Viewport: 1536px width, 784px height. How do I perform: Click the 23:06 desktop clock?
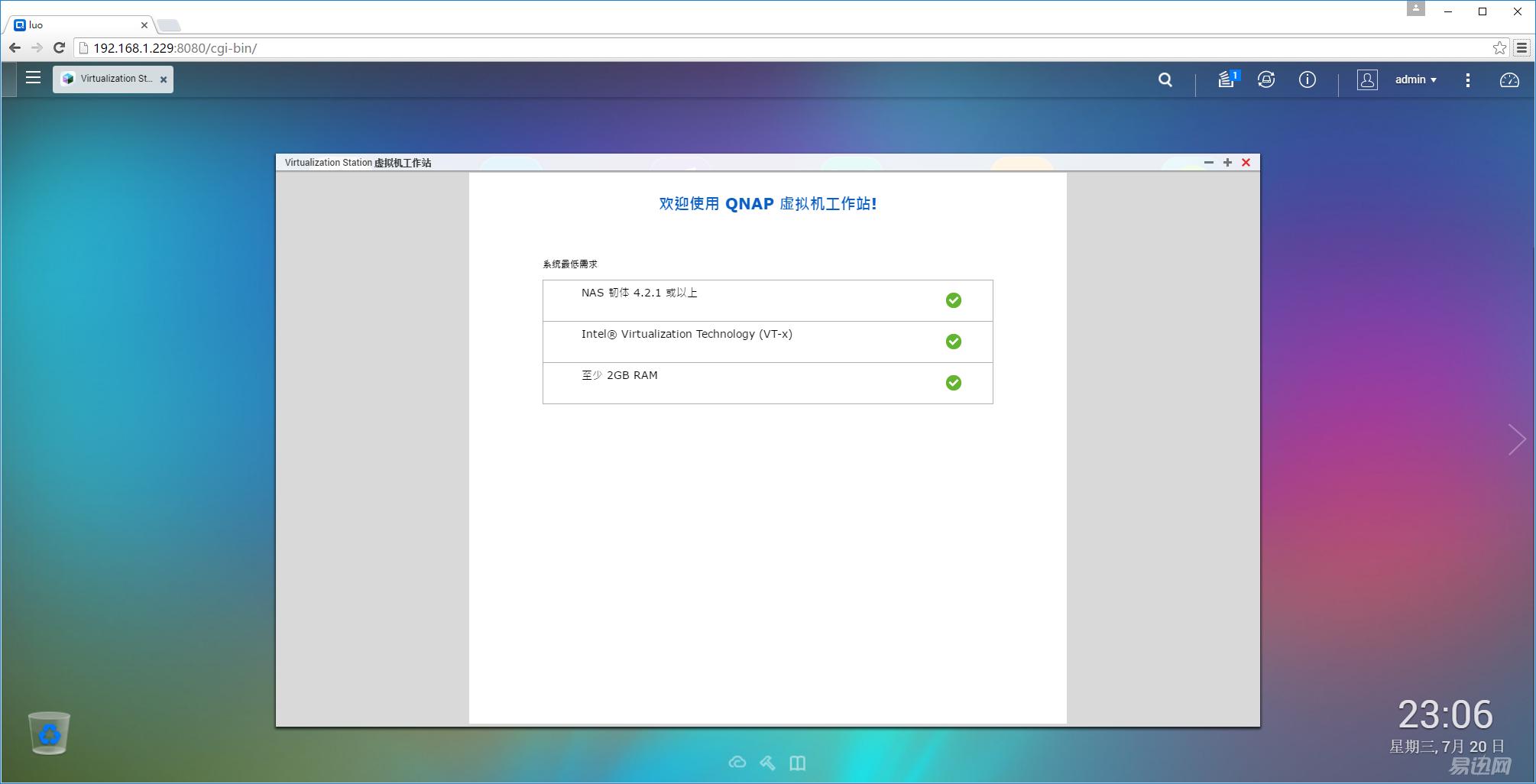[1445, 714]
